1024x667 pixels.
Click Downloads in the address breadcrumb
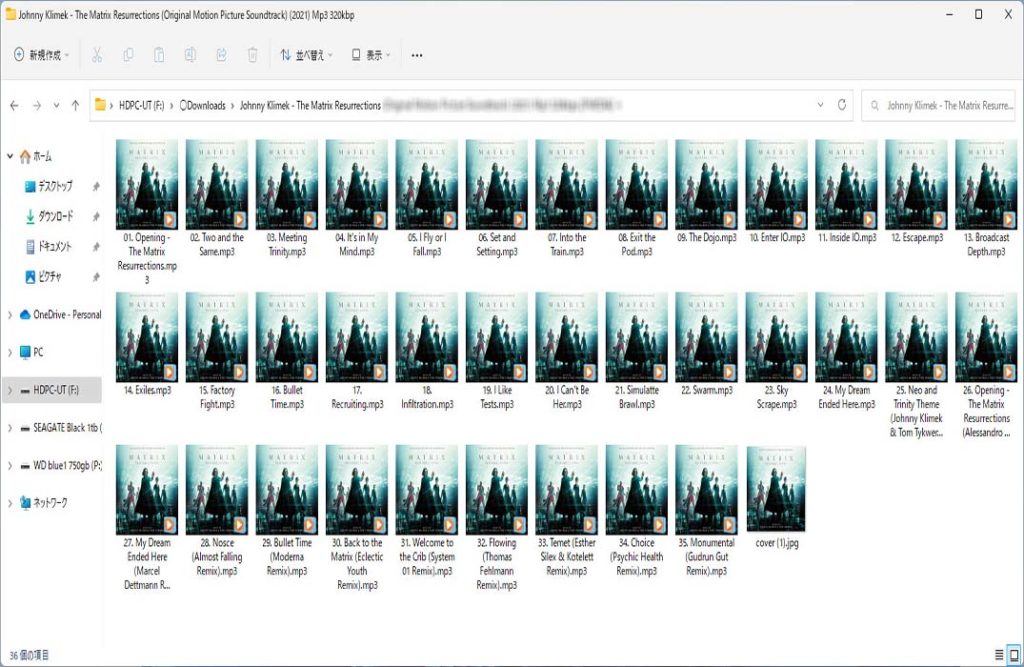point(205,105)
